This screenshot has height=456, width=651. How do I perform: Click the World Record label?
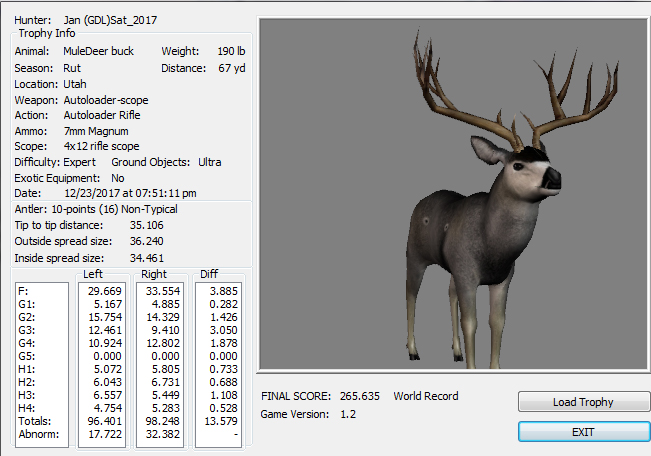tap(427, 396)
